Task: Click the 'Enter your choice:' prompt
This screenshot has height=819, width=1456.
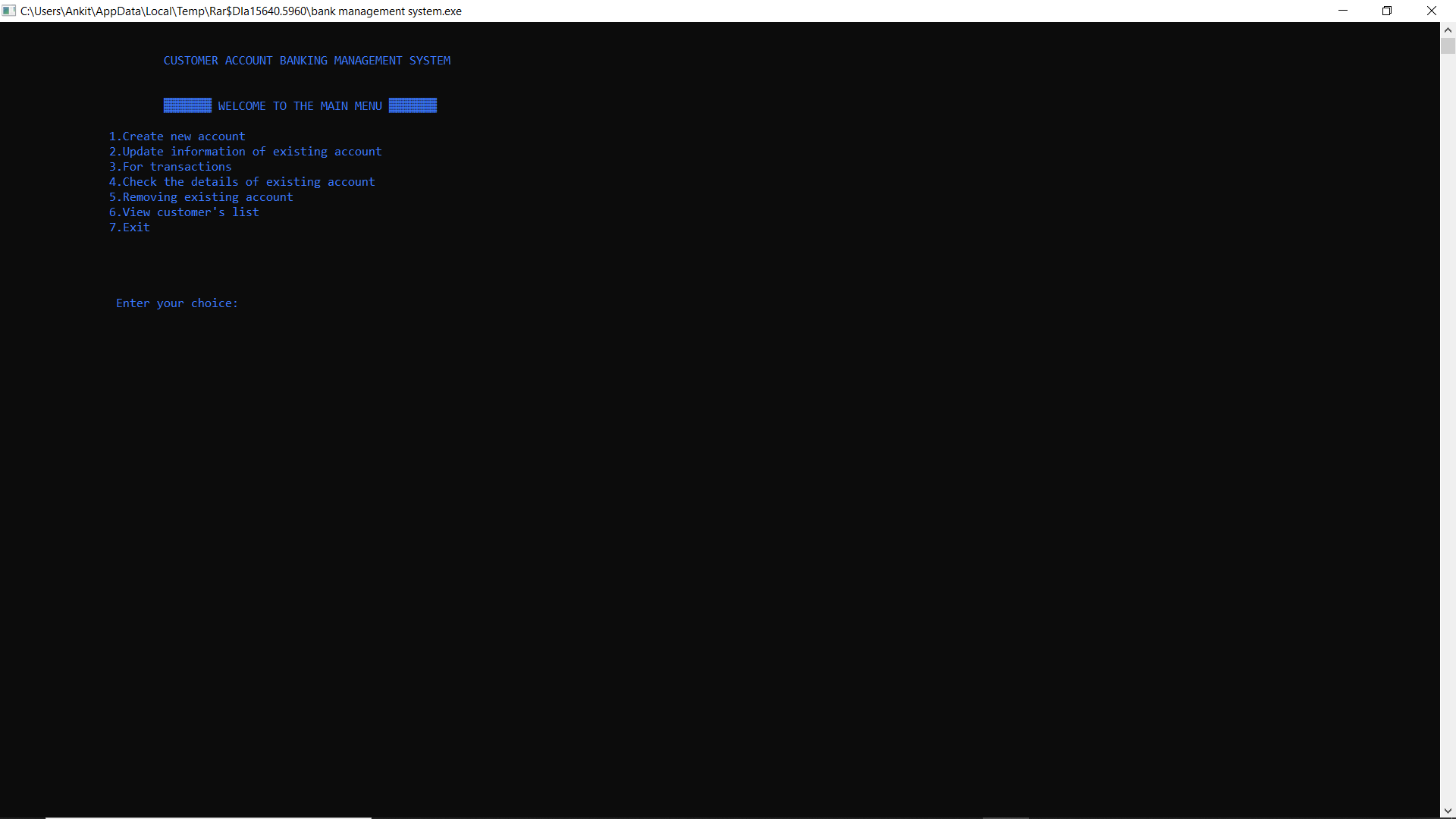Action: (x=177, y=303)
